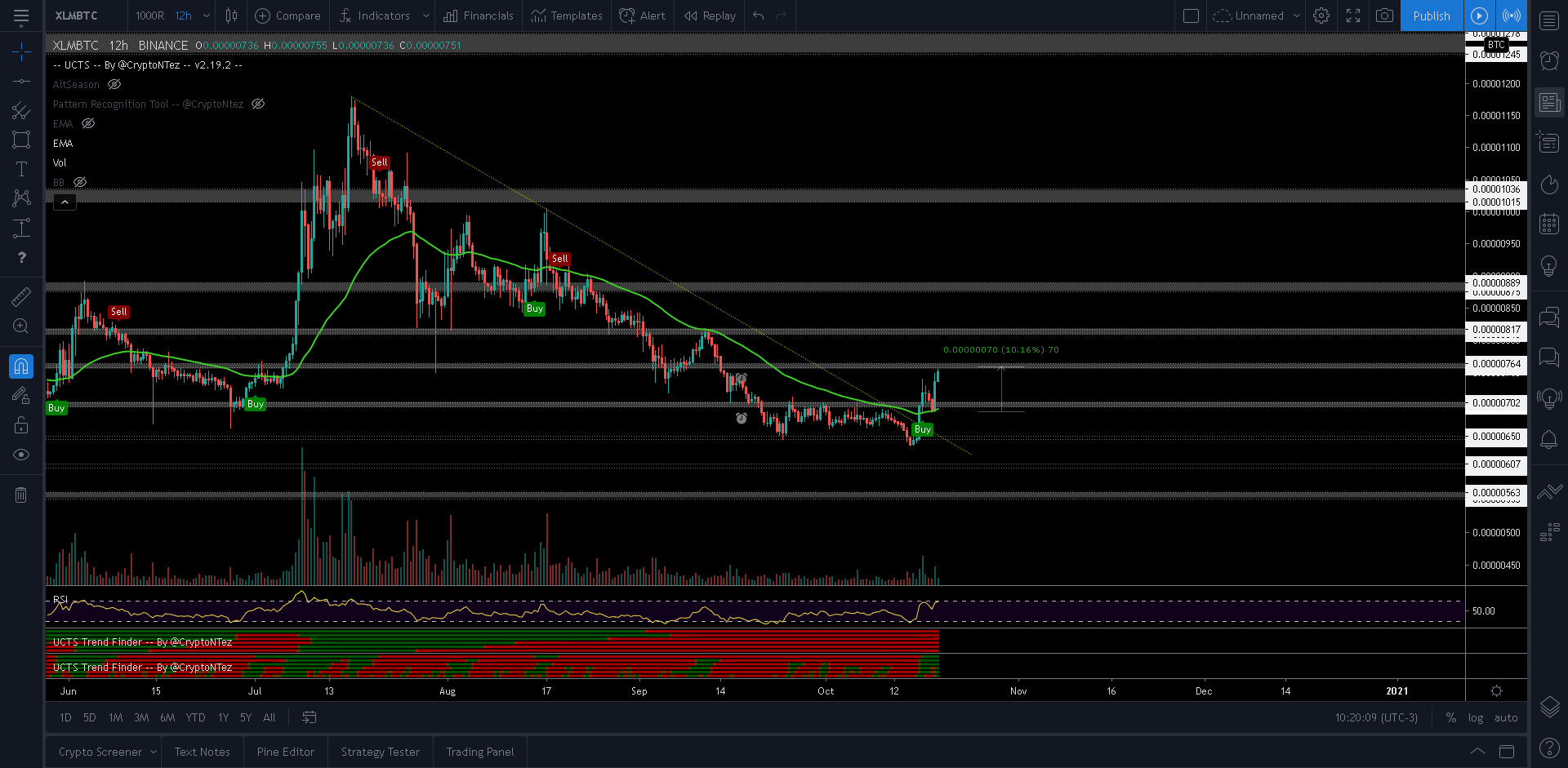
Task: Take a chart snapshot with the camera icon
Action: pyautogui.click(x=1384, y=16)
